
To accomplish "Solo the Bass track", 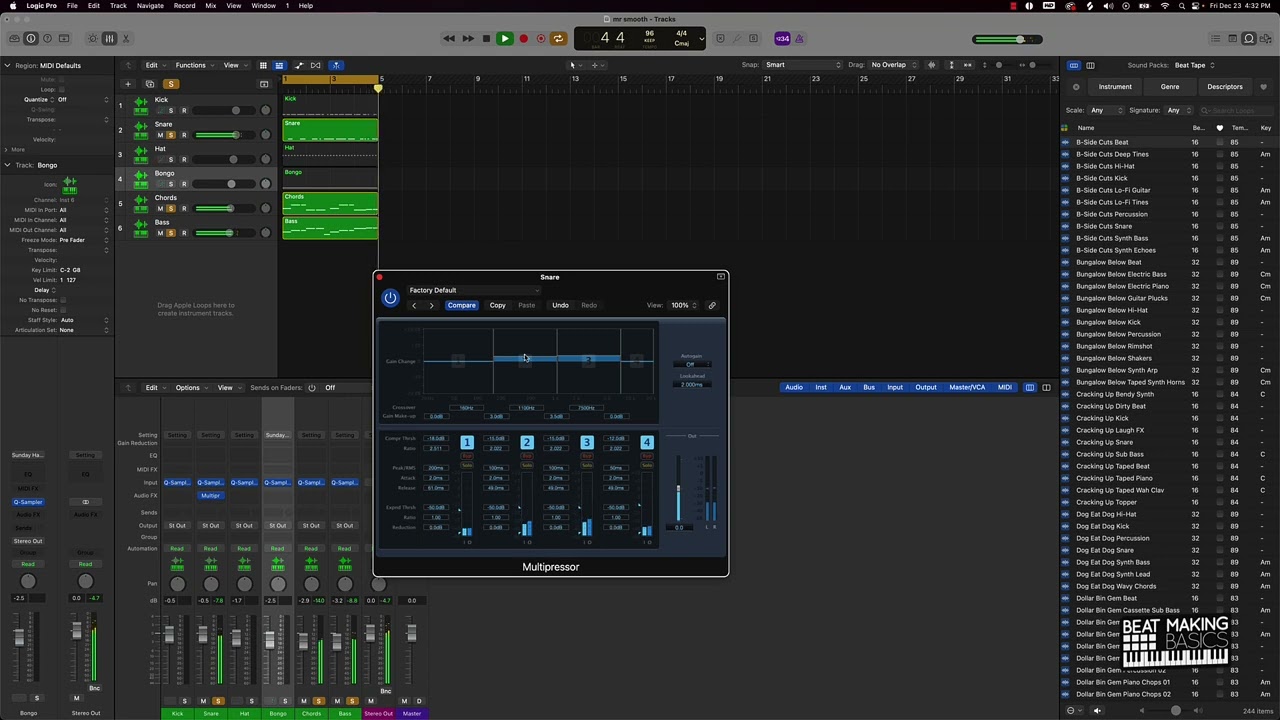I will click(171, 233).
